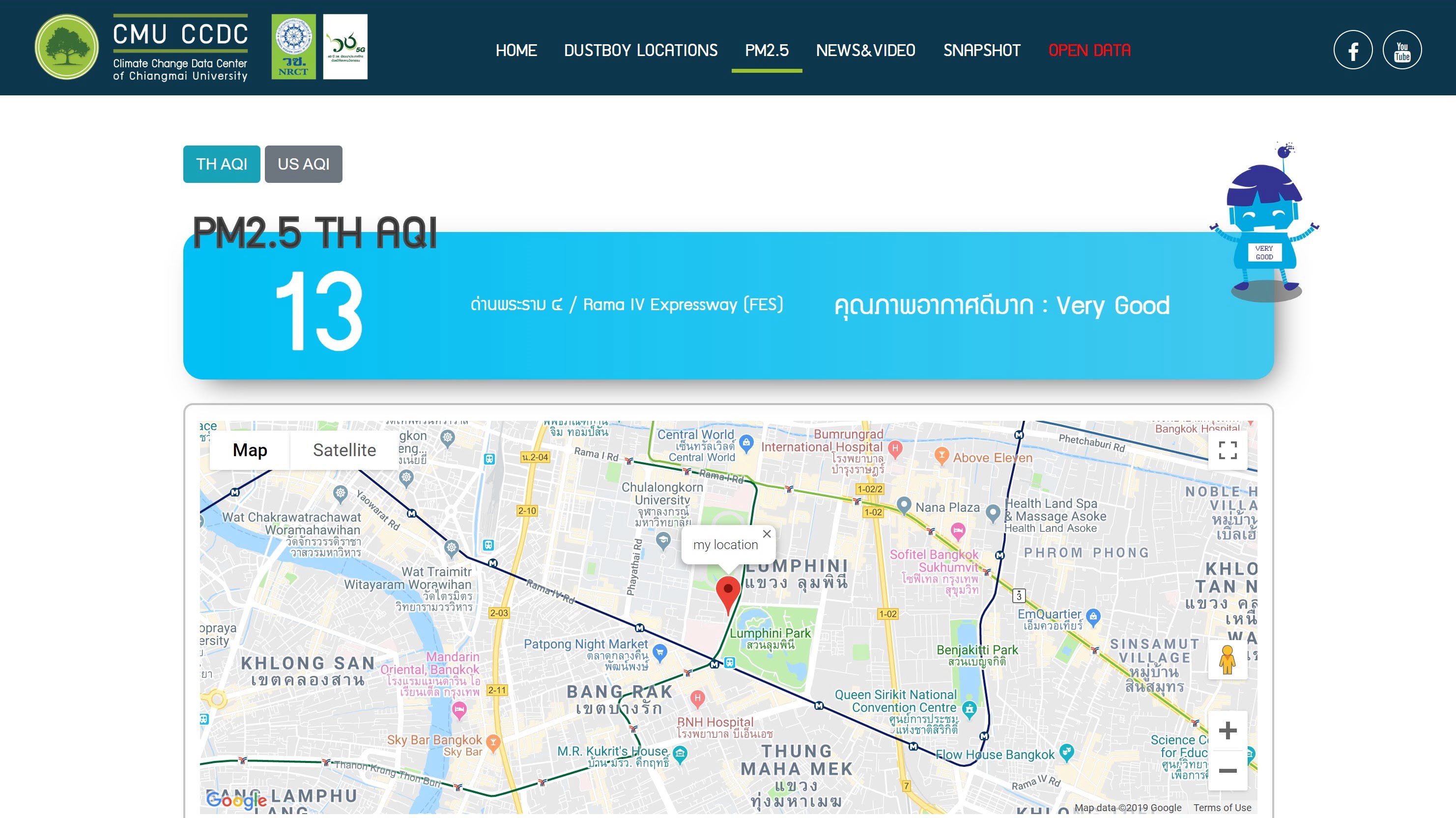The height and width of the screenshot is (818, 1456).
Task: Switch the AQI view to US AQI
Action: (x=303, y=164)
